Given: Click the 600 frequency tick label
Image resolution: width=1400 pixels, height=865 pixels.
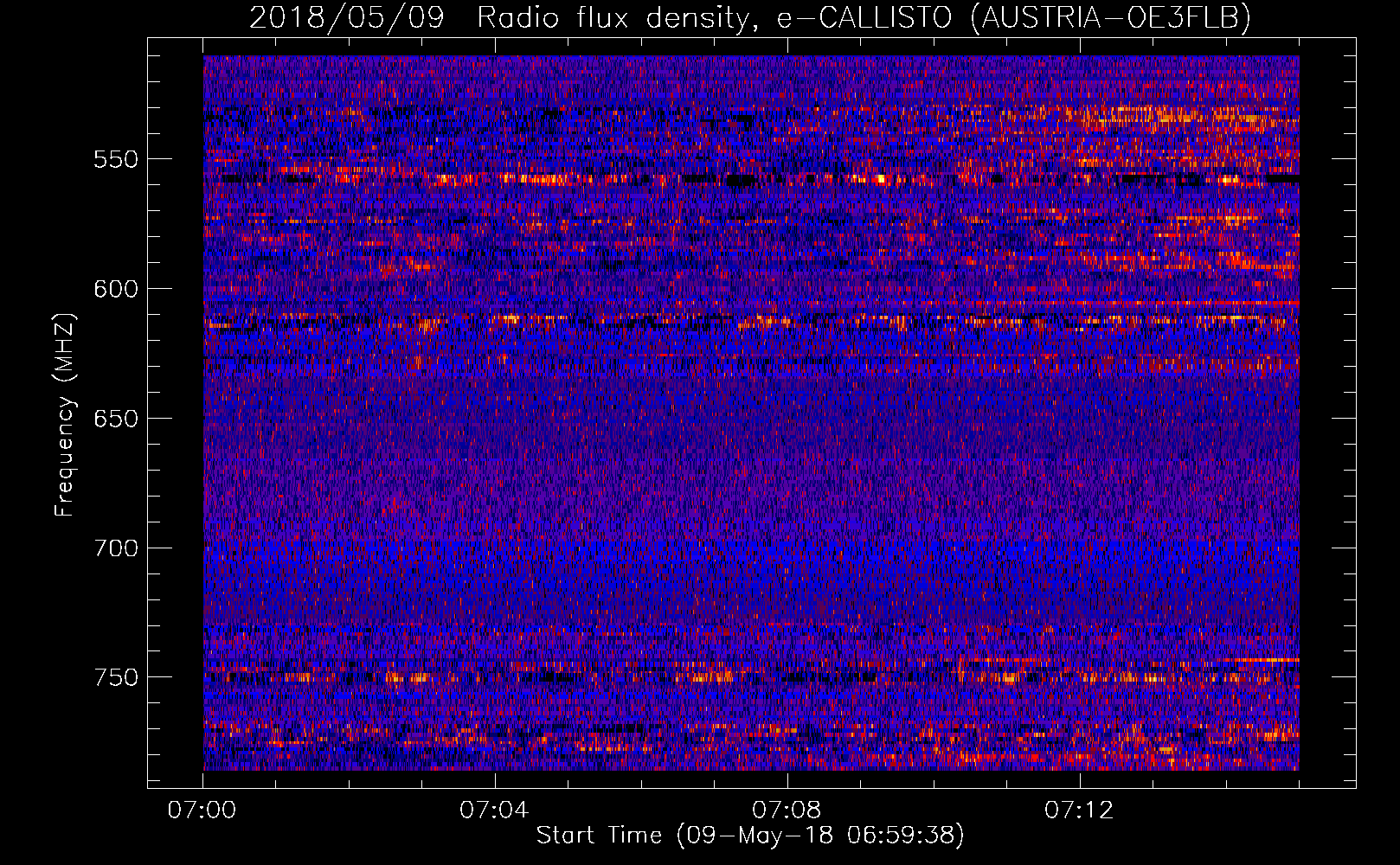Looking at the screenshot, I should [116, 290].
